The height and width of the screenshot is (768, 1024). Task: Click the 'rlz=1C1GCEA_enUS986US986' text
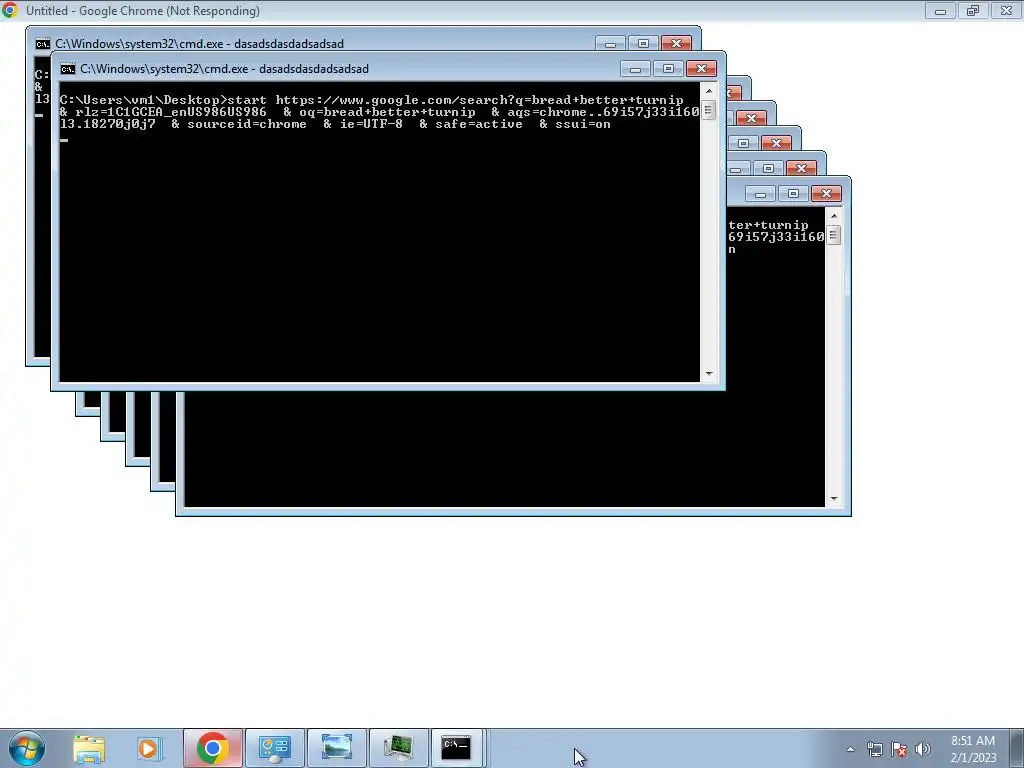point(170,112)
